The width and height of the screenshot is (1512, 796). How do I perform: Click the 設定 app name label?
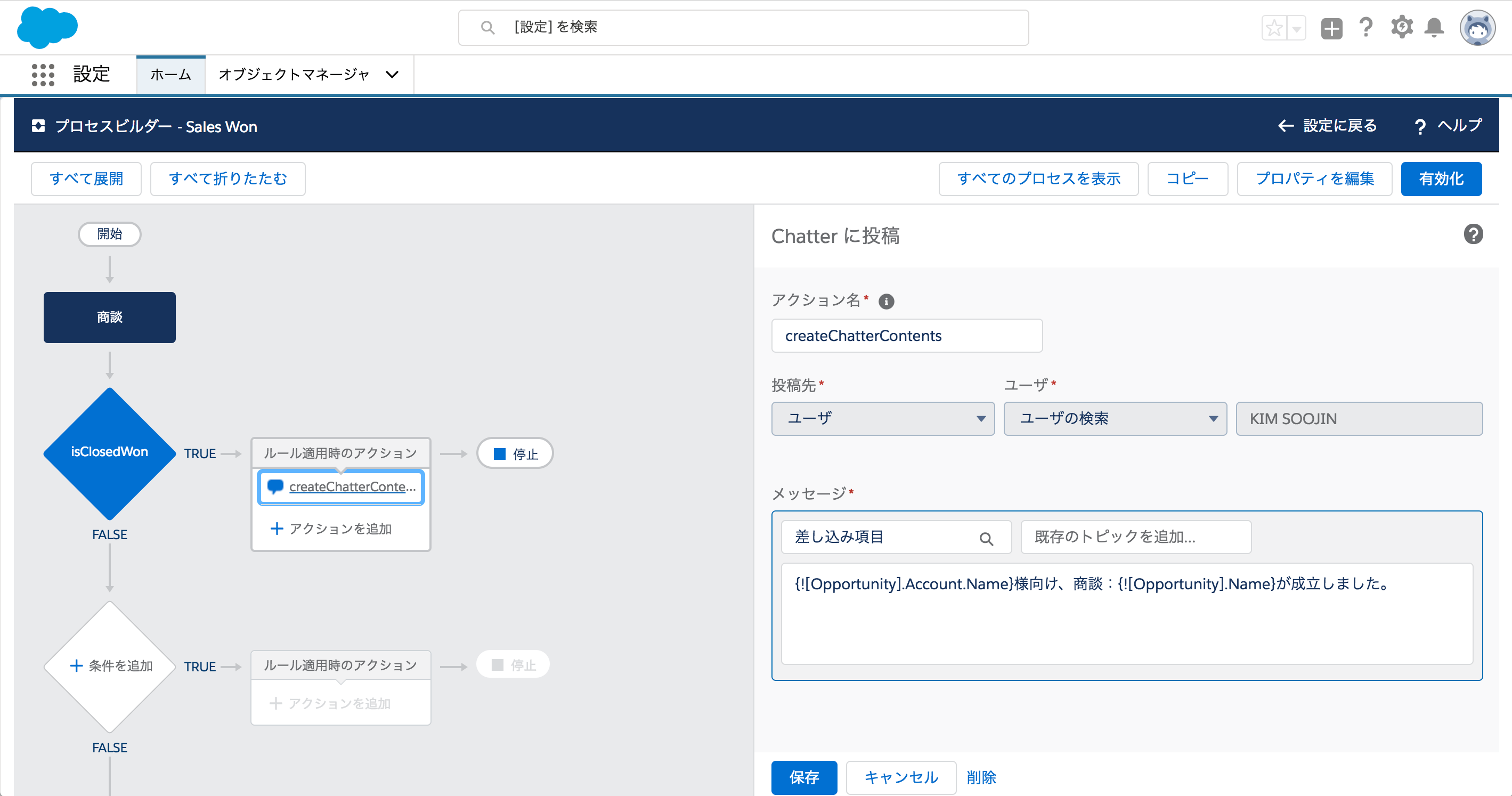pyautogui.click(x=92, y=74)
